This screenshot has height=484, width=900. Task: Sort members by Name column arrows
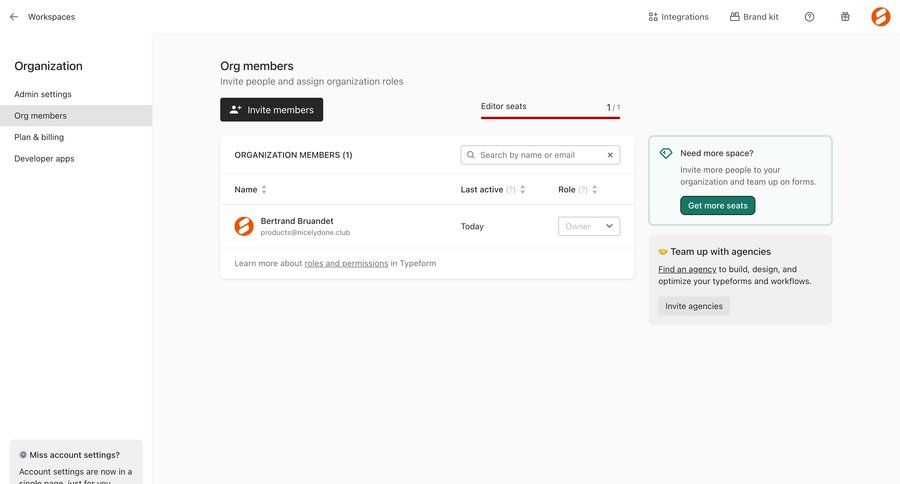click(264, 189)
